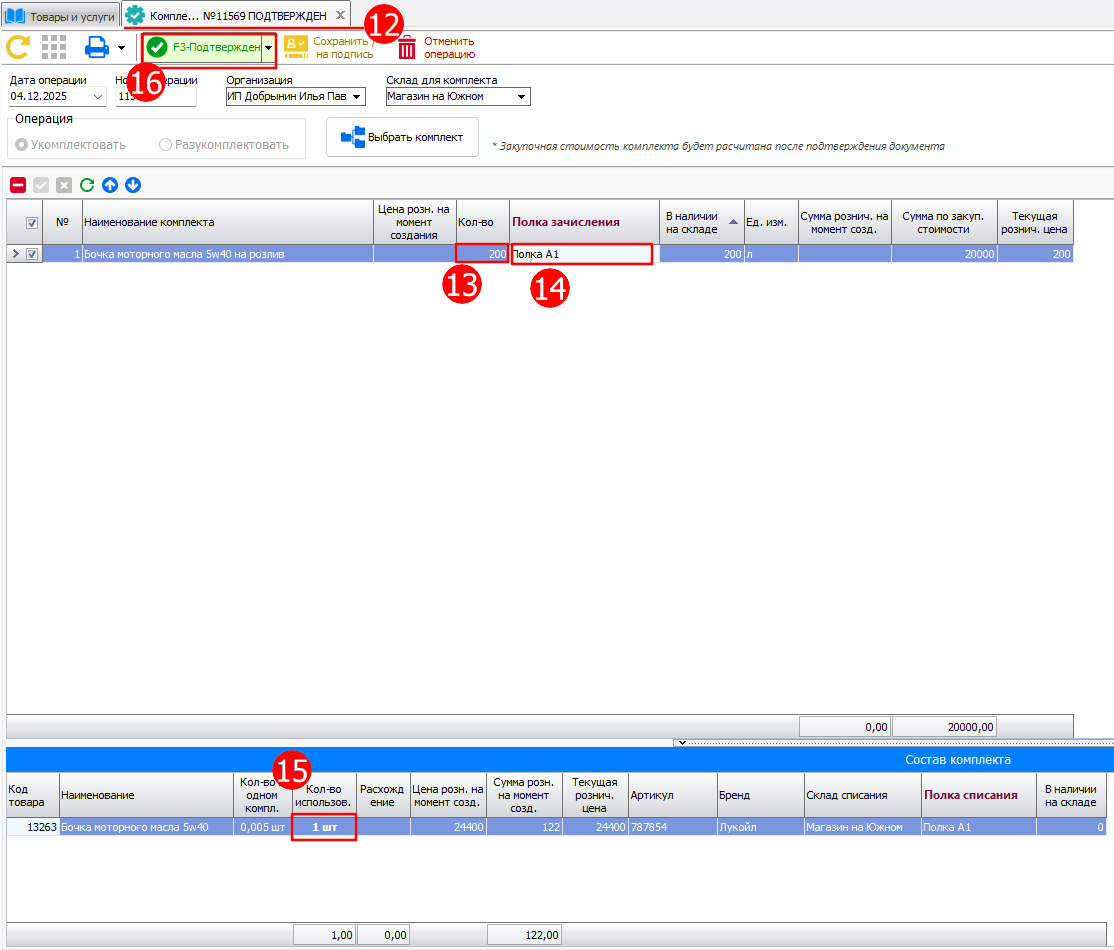Expand the row 1 arrow in table
1114x950 pixels.
[14, 254]
